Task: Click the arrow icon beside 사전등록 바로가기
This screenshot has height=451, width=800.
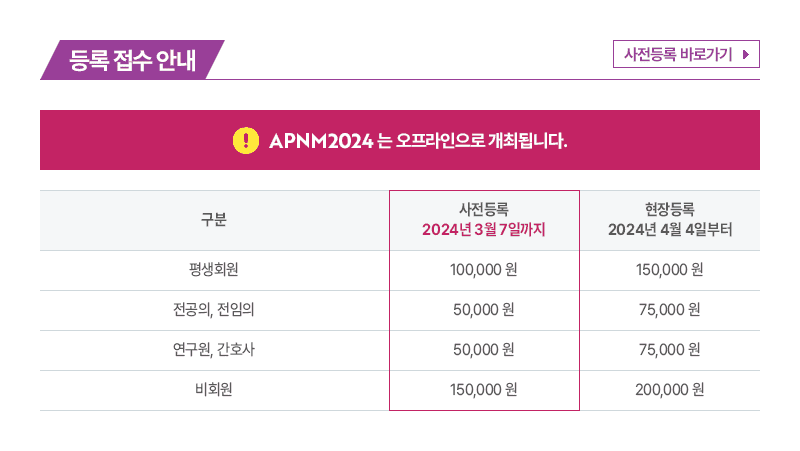Action: tap(746, 53)
